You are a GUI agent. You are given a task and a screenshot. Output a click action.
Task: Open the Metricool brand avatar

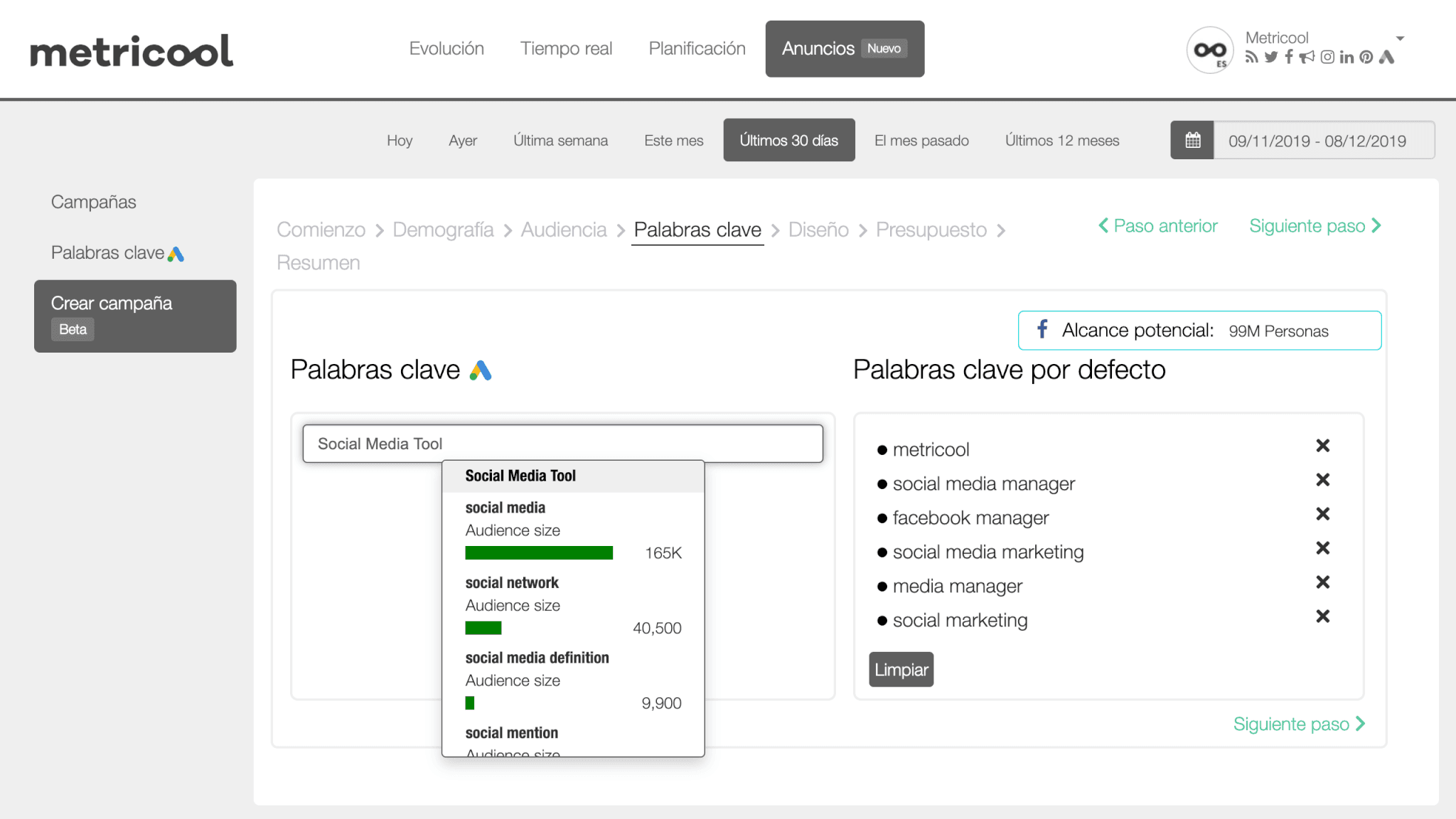click(1209, 50)
